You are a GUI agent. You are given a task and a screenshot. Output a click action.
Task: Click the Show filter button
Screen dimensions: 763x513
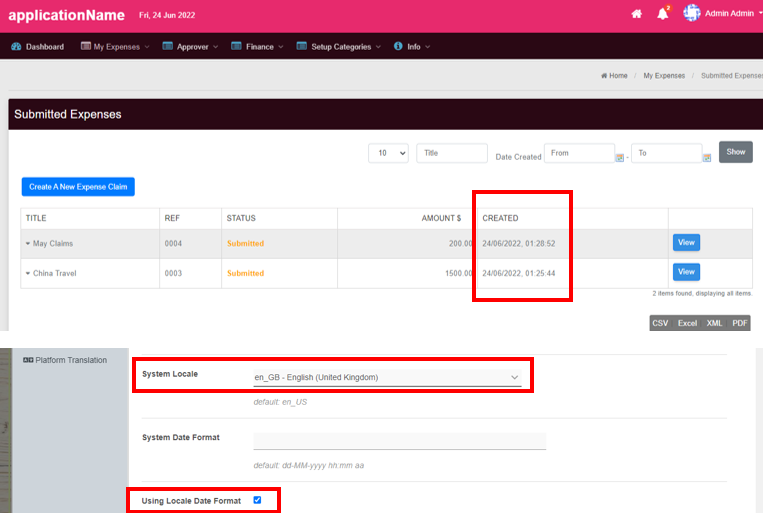(x=735, y=152)
